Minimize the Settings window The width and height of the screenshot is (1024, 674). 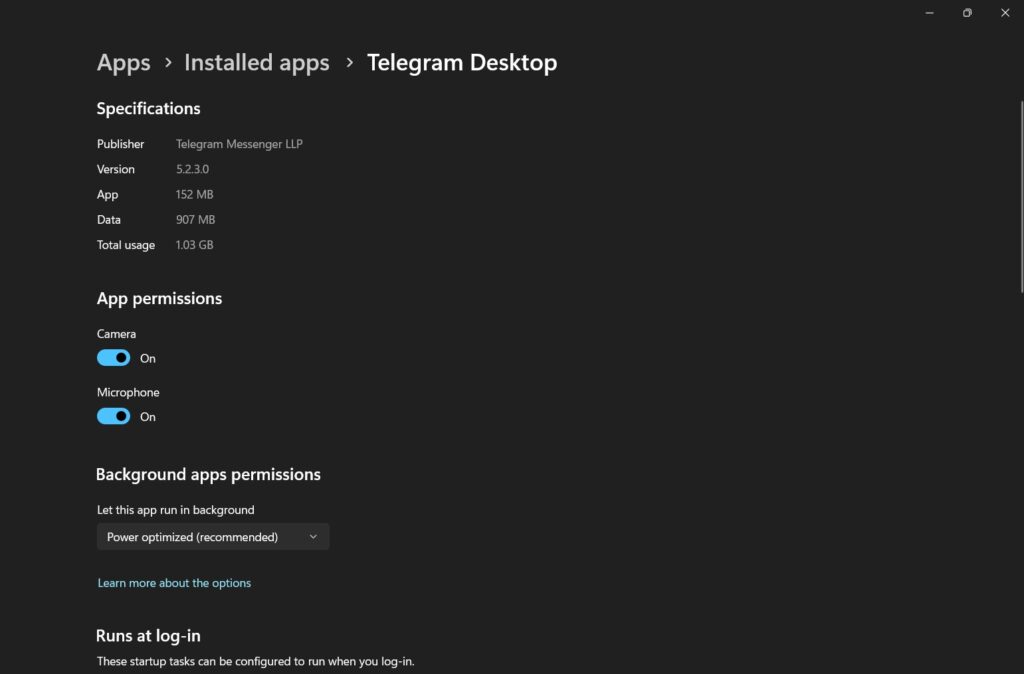pyautogui.click(x=929, y=12)
